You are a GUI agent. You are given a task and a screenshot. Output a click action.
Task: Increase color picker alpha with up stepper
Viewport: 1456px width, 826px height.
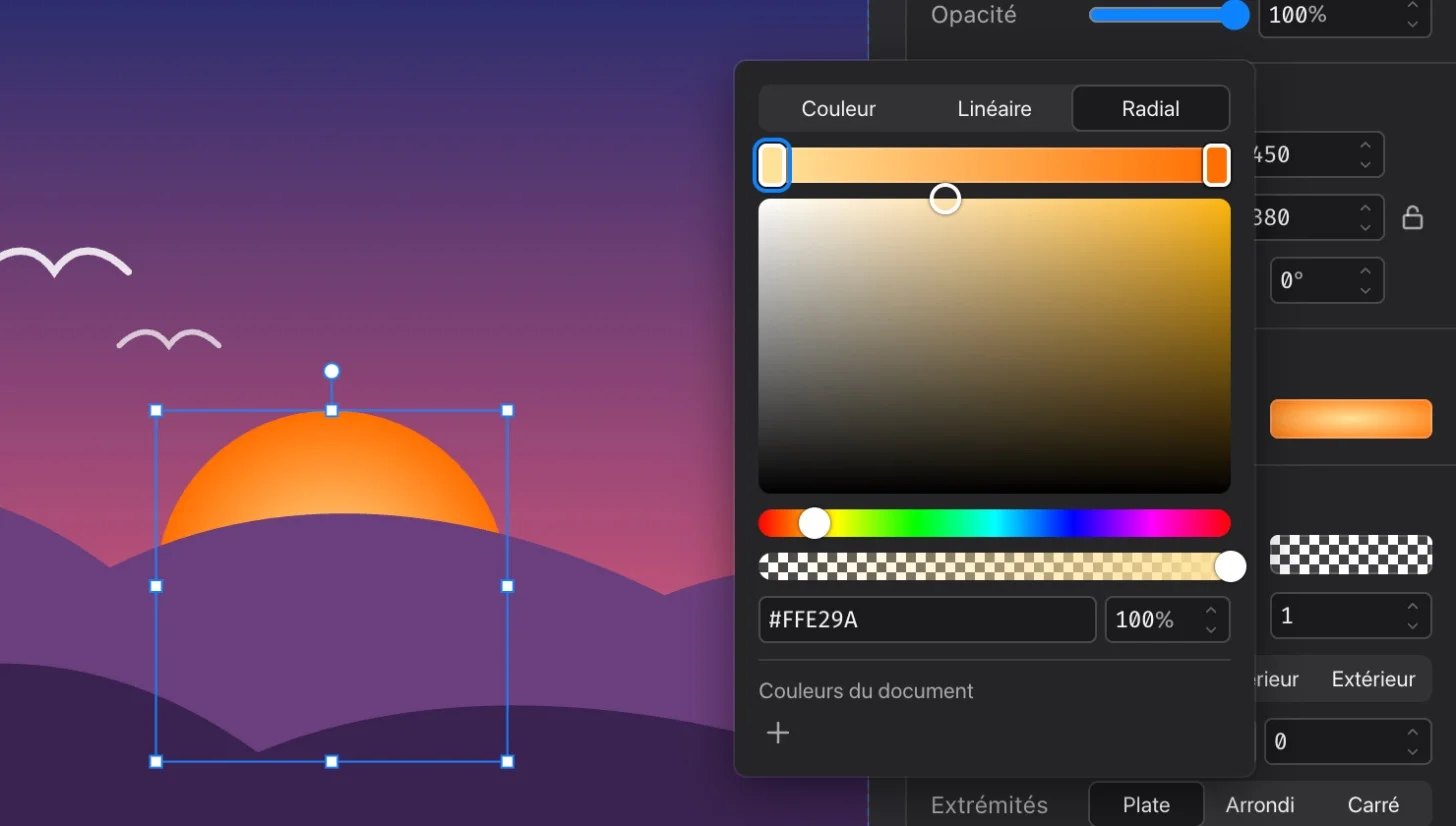[1211, 610]
